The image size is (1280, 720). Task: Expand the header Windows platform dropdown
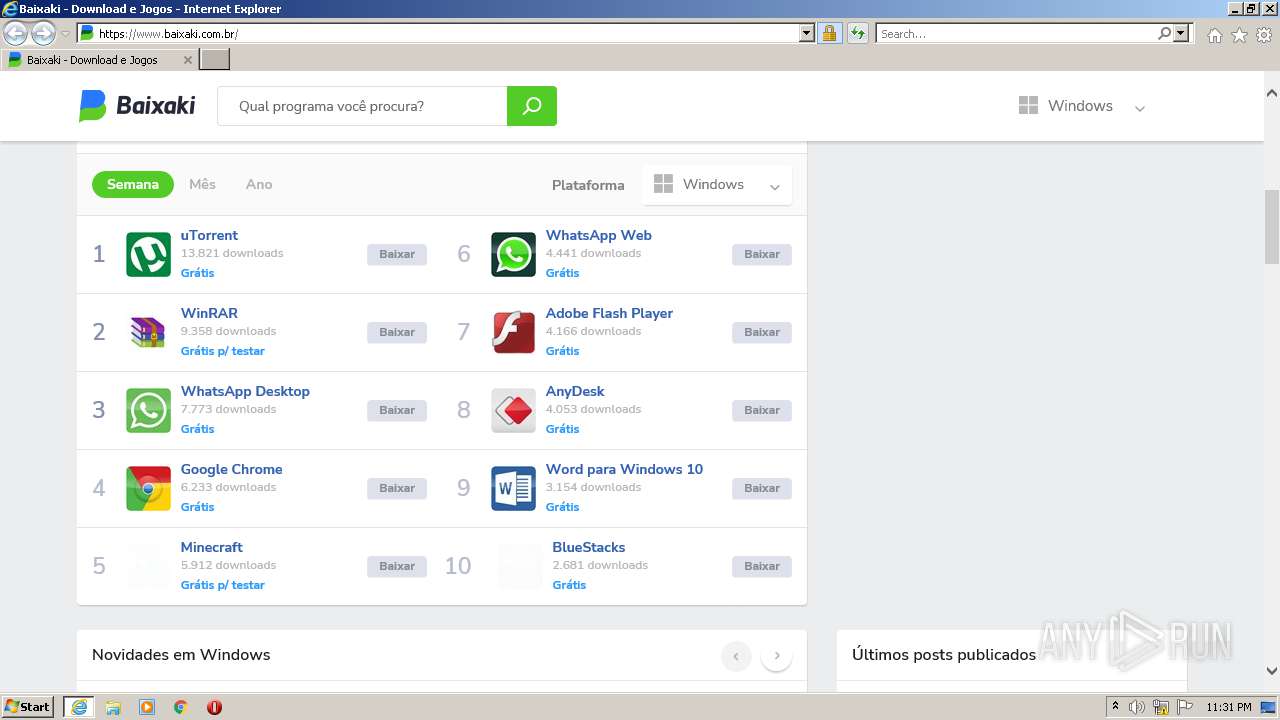click(1081, 106)
